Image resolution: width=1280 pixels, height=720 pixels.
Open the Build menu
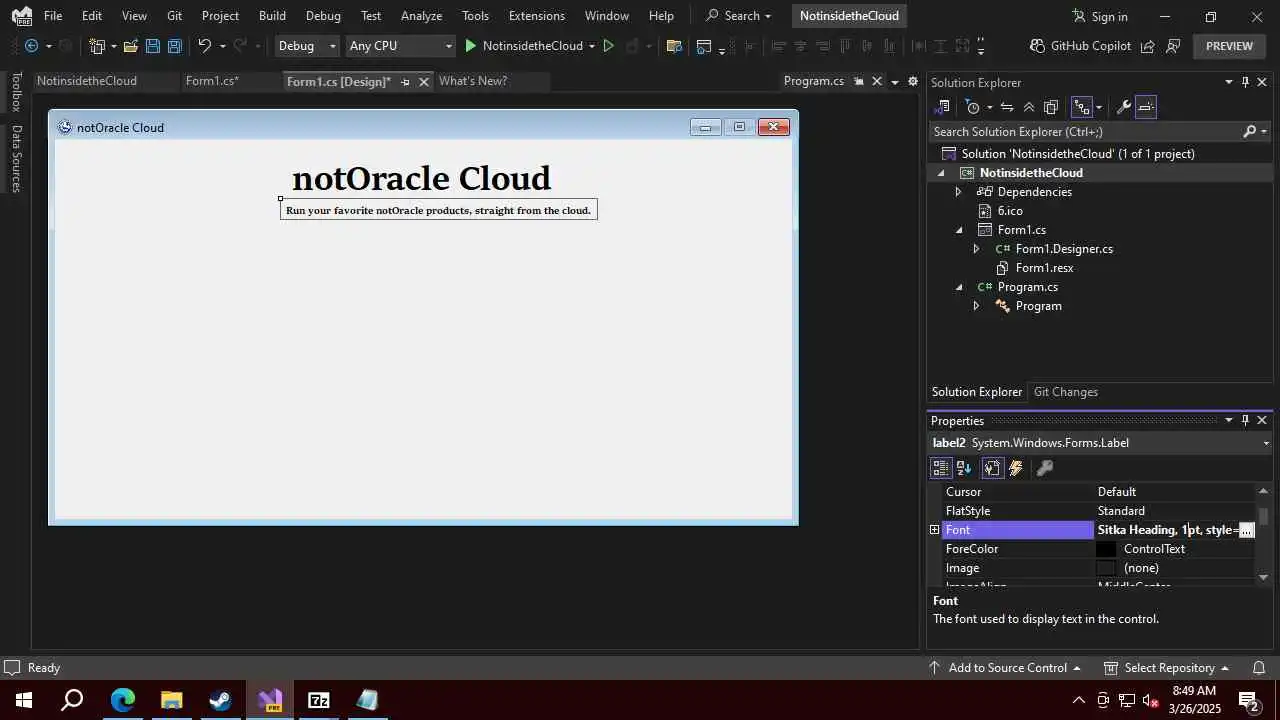point(272,16)
